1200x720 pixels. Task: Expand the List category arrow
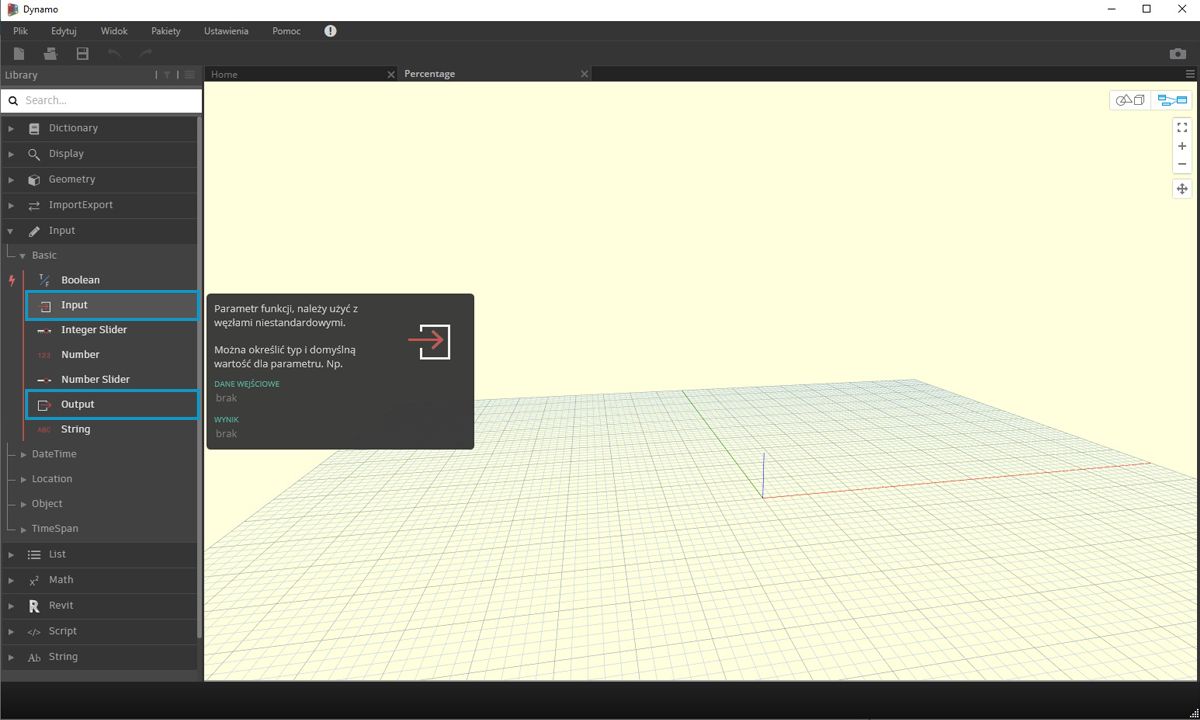coord(11,554)
